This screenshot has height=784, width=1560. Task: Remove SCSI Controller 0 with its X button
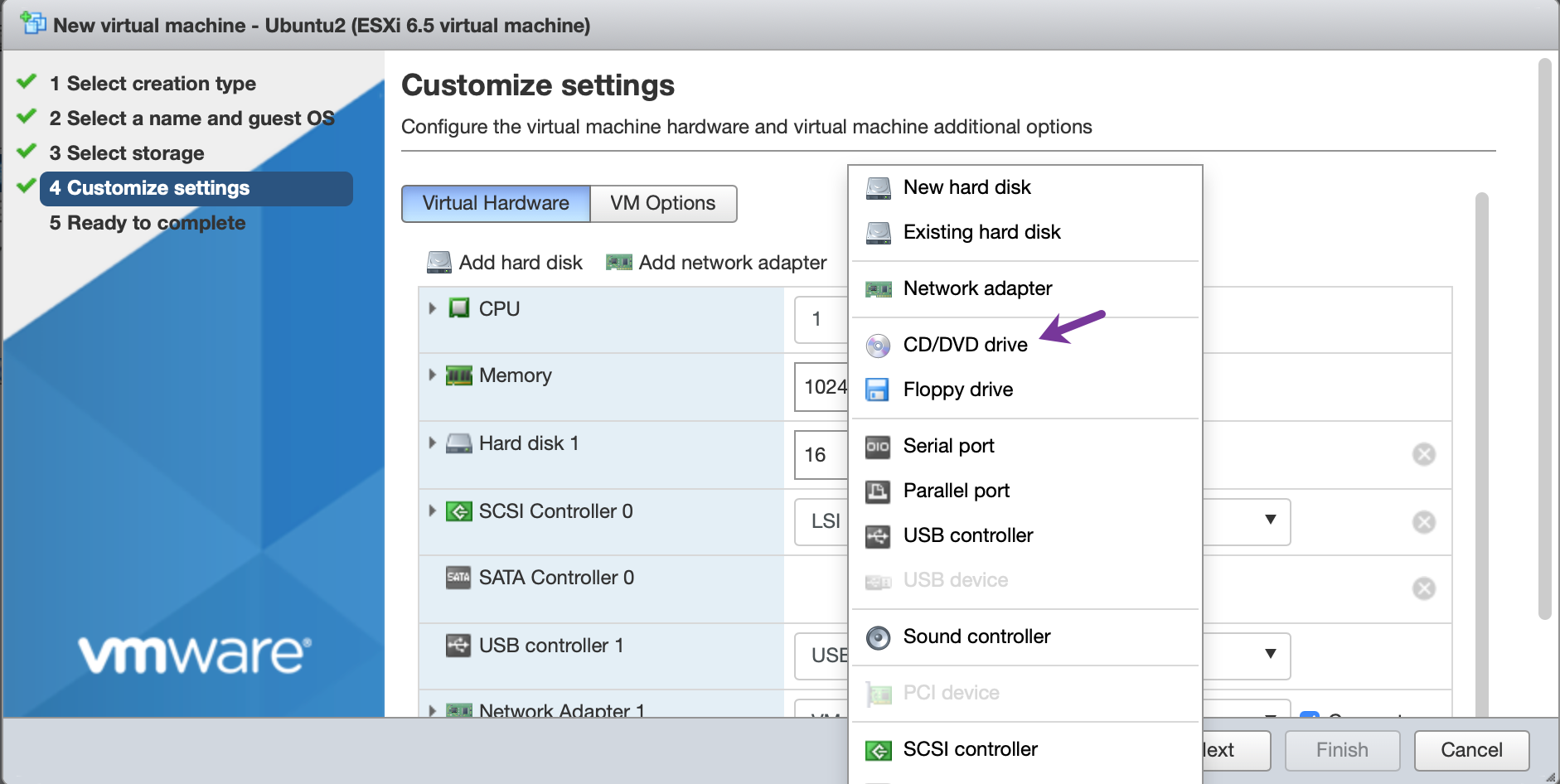(1423, 522)
